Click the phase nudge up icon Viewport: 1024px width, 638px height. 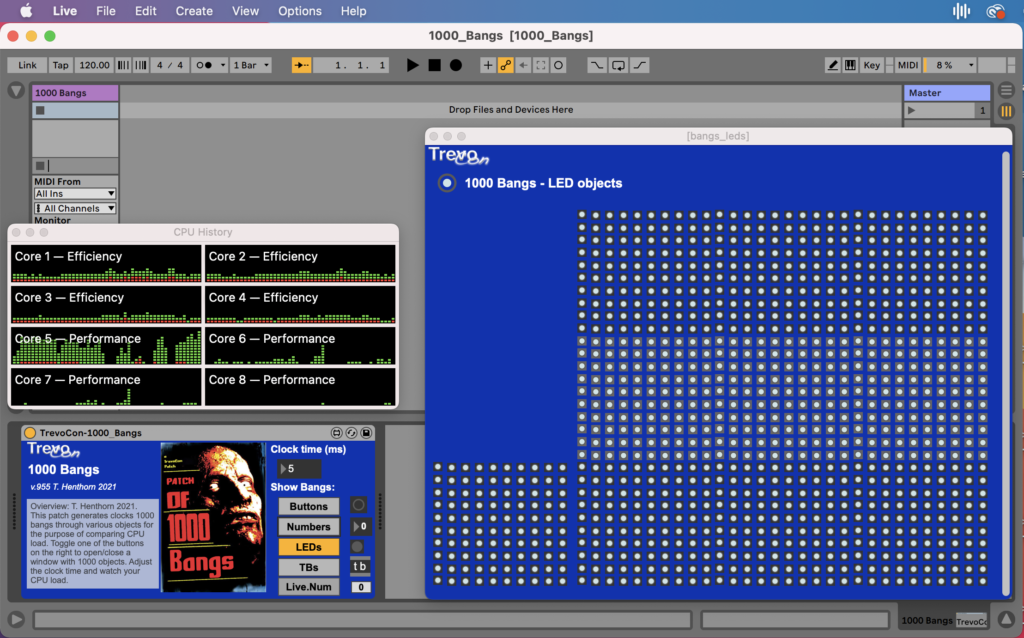point(140,65)
